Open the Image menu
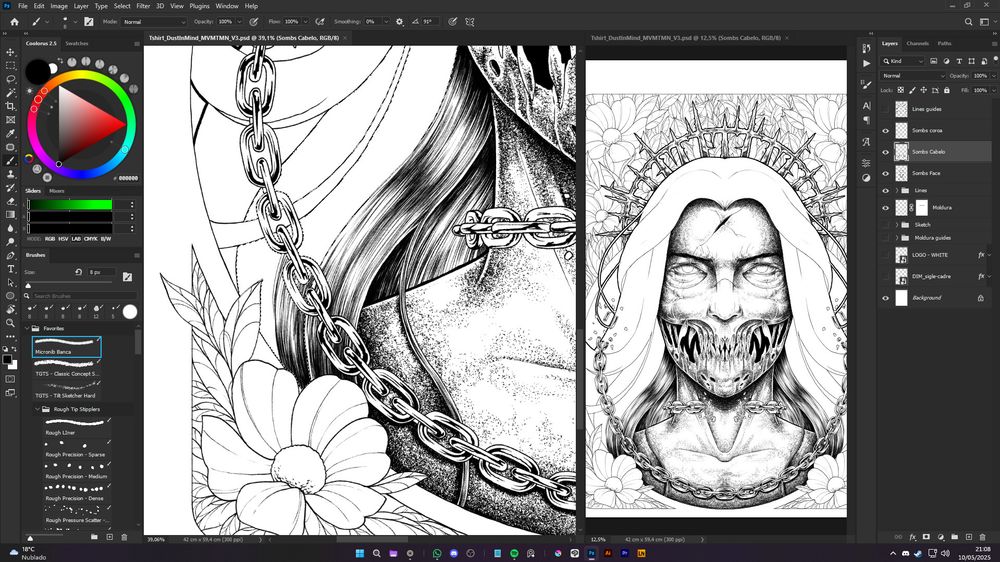This screenshot has width=1000, height=562. point(59,6)
